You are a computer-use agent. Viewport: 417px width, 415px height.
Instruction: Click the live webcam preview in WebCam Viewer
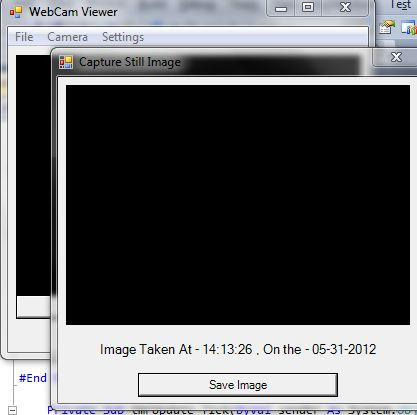pos(33,175)
